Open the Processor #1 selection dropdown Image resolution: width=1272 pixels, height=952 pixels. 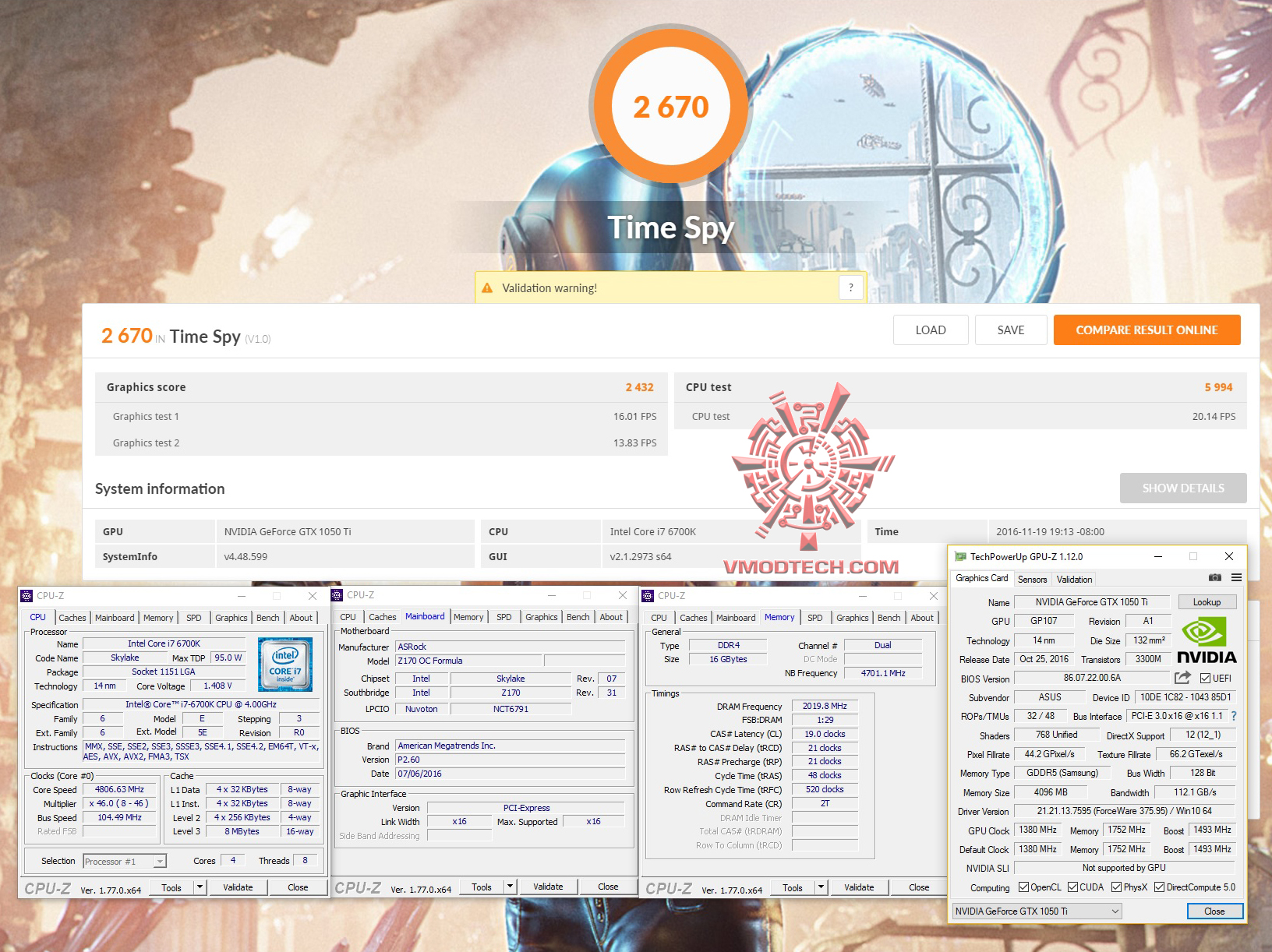[x=125, y=862]
